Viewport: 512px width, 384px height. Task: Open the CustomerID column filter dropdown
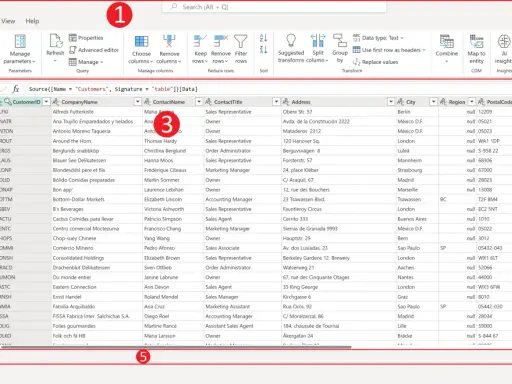click(x=46, y=102)
